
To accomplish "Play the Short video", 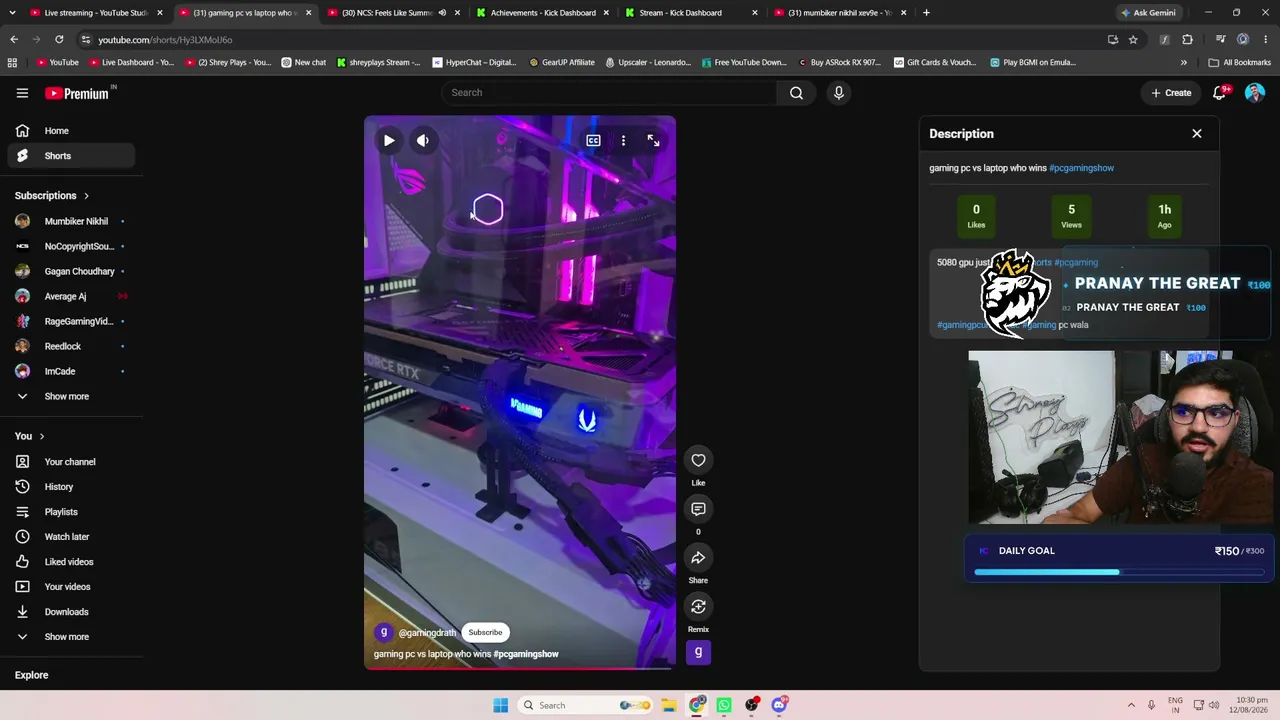I will 389,141.
